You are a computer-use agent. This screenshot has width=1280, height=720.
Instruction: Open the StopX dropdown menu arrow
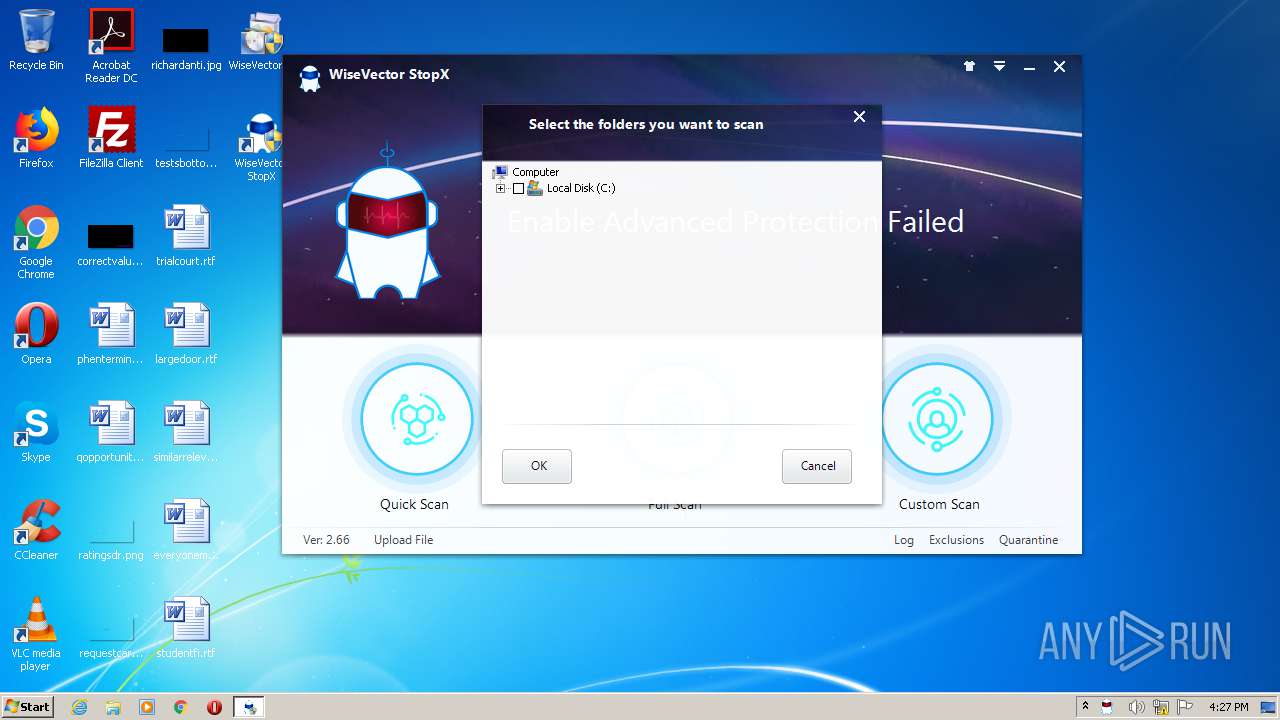999,67
